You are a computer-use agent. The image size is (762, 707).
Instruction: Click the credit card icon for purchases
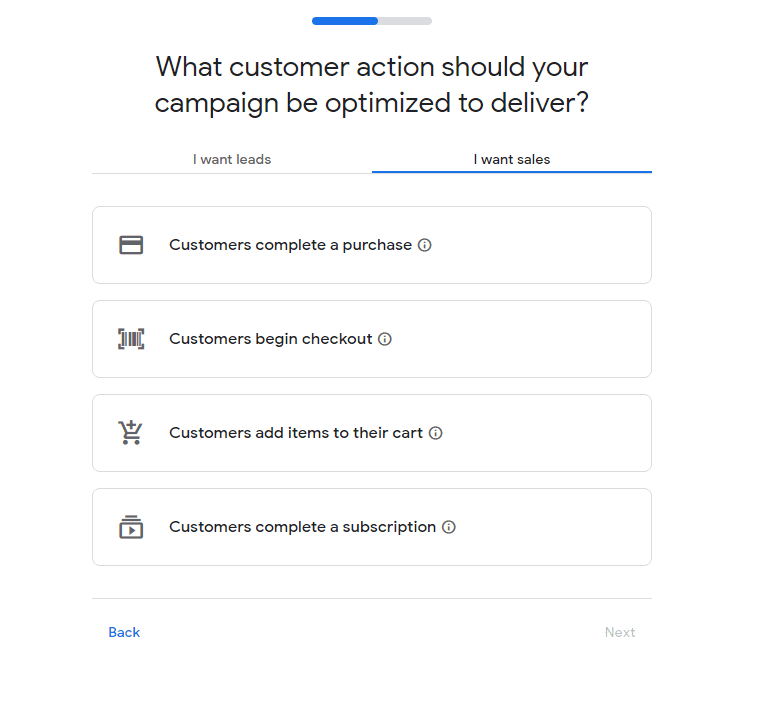tap(131, 245)
